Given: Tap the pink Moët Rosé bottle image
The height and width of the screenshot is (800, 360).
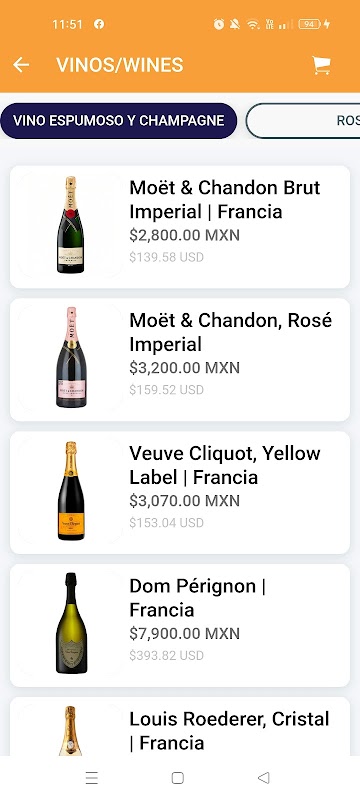Looking at the screenshot, I should click(x=71, y=357).
